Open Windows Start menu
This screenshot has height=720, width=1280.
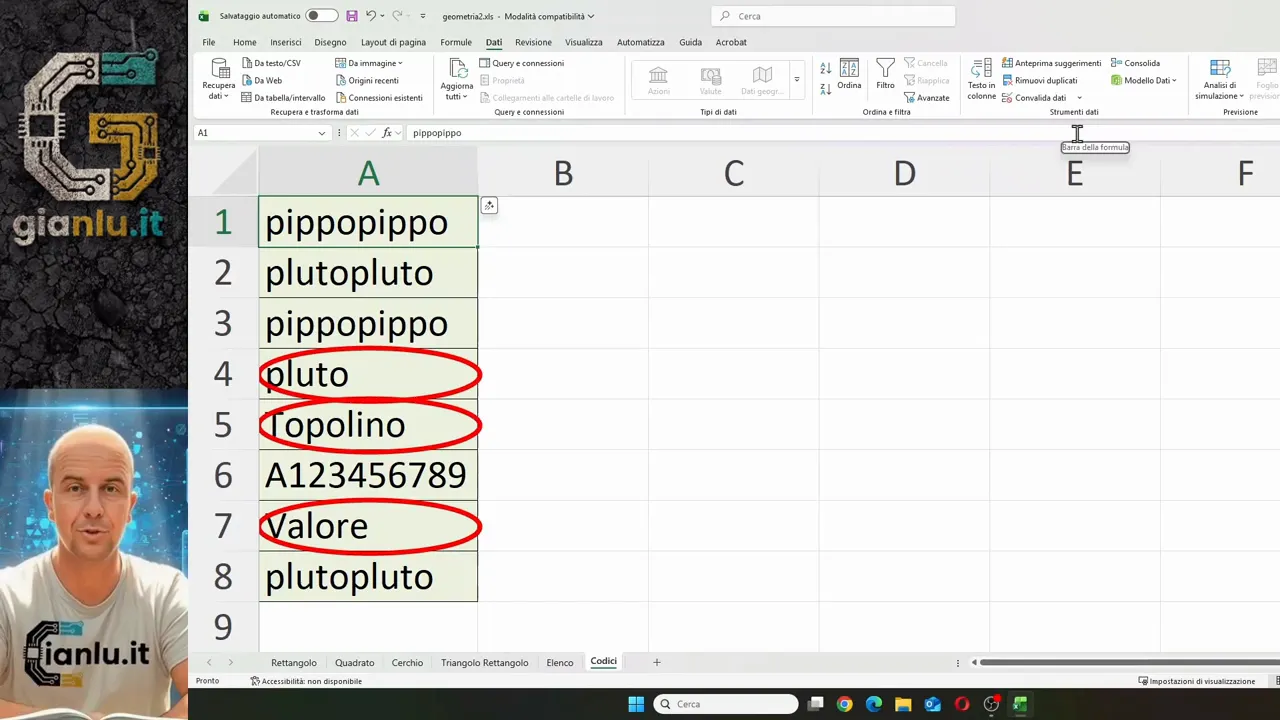click(636, 704)
